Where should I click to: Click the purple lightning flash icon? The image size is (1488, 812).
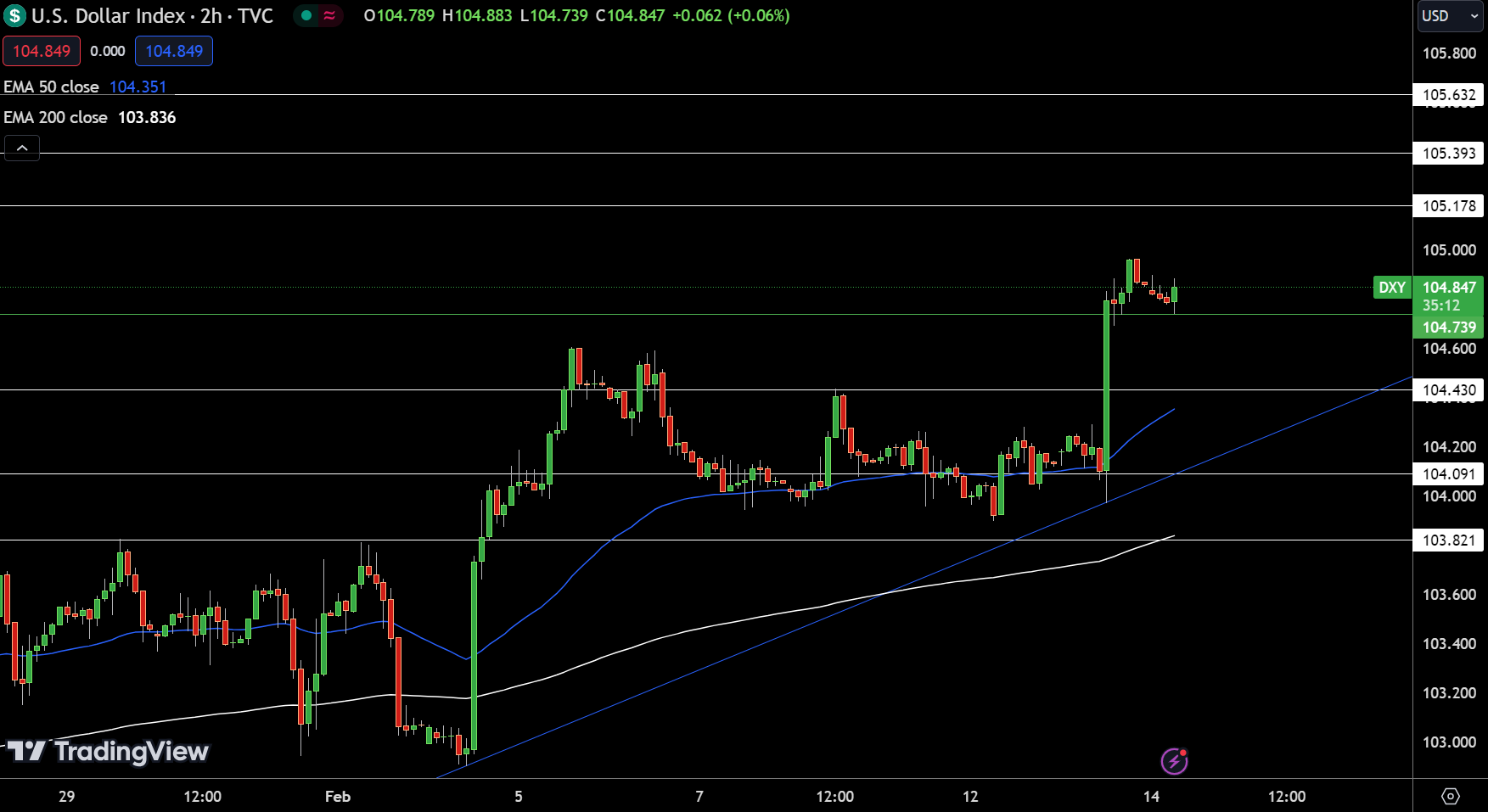click(1174, 761)
